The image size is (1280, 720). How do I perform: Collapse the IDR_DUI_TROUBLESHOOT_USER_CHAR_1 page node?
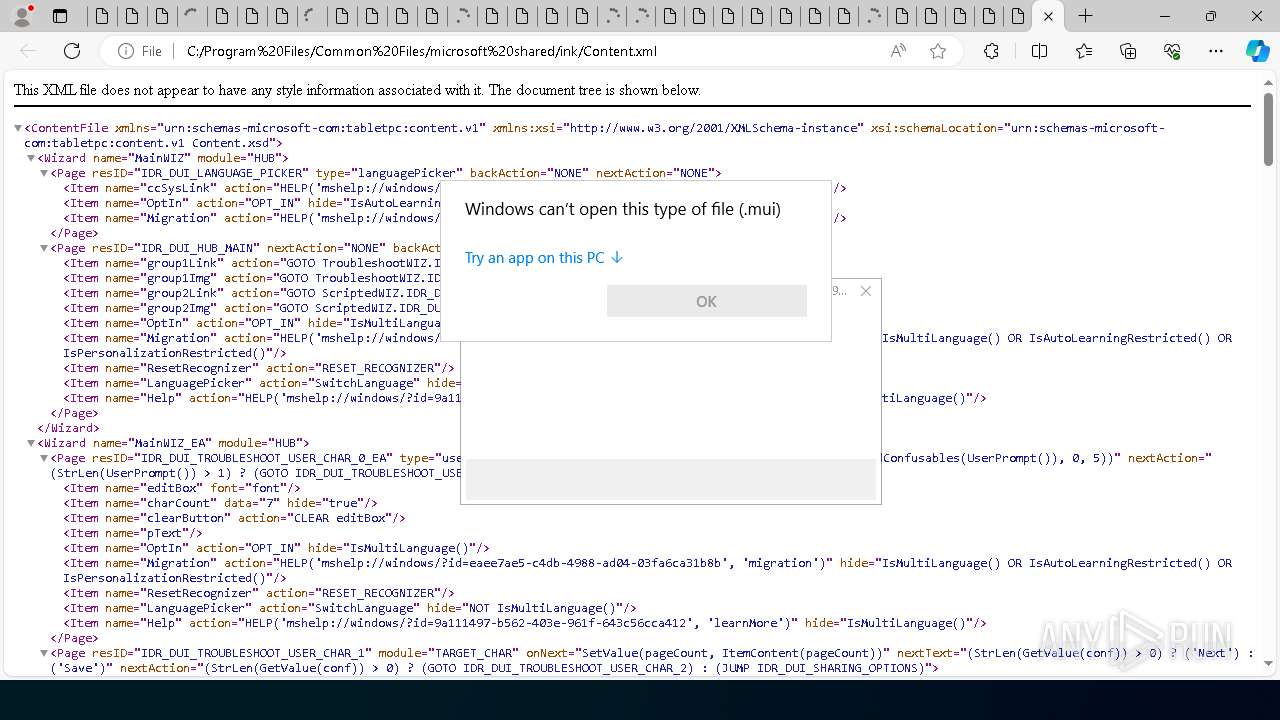pos(44,653)
